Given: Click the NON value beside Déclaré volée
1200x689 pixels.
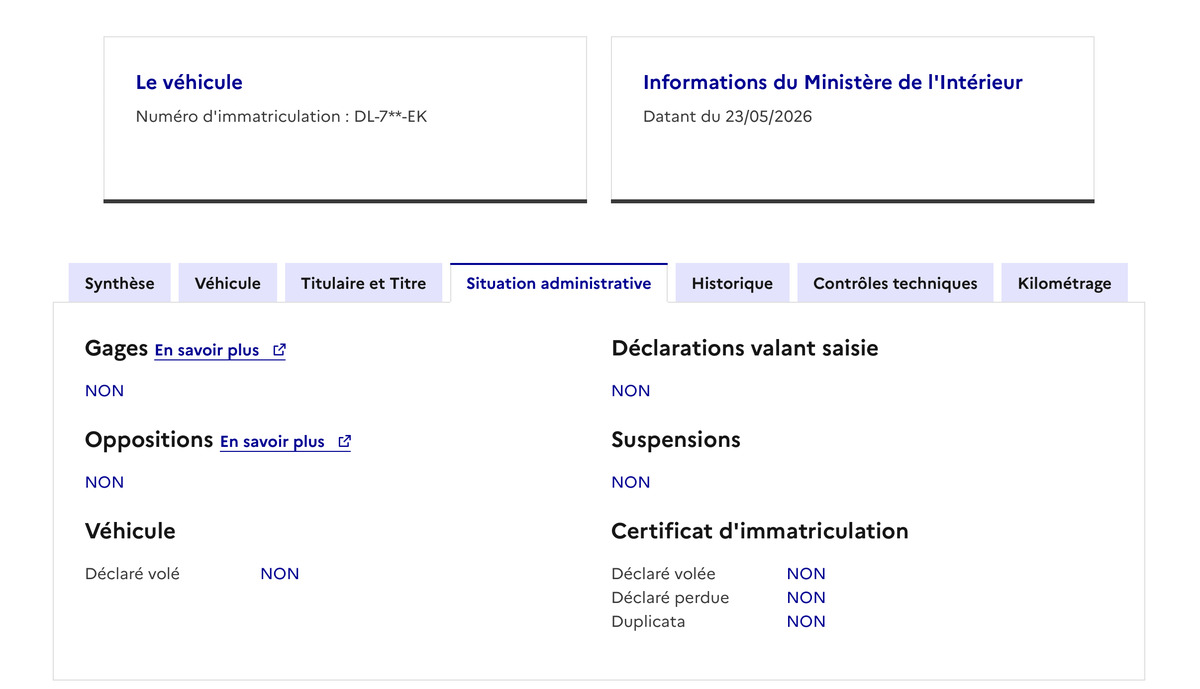Looking at the screenshot, I should [806, 574].
